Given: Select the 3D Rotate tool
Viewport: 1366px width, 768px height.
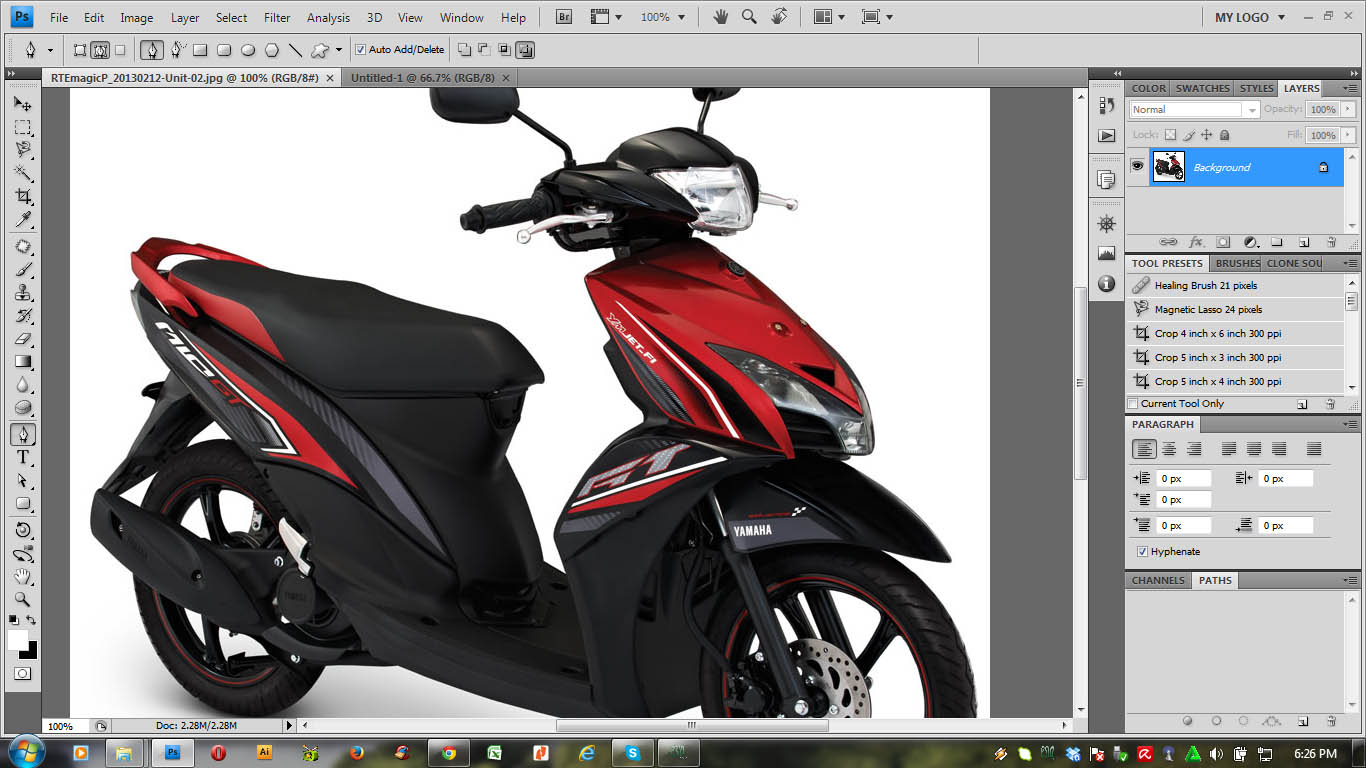Looking at the screenshot, I should [22, 530].
